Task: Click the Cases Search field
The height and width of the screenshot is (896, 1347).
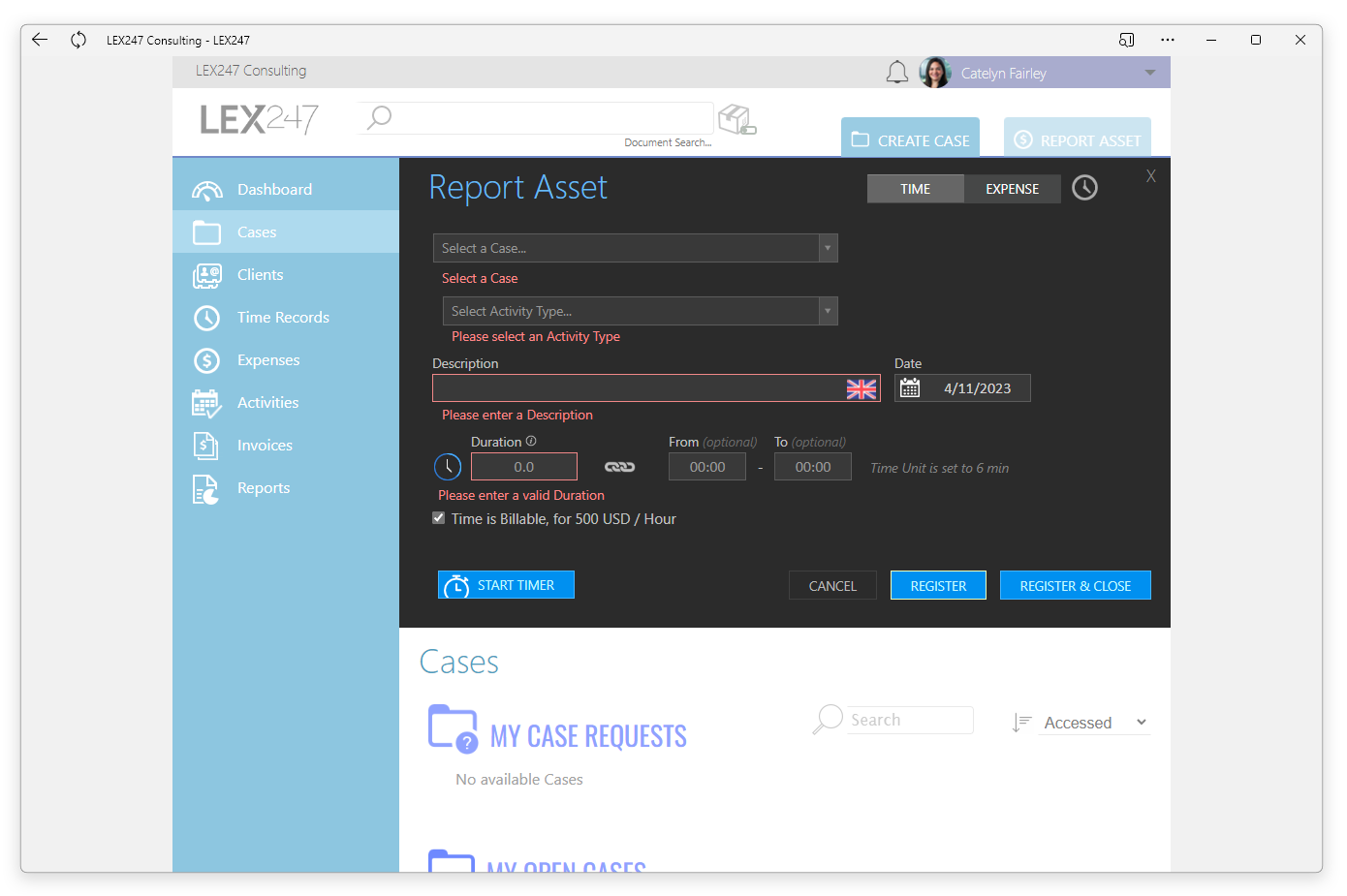Action: (x=909, y=720)
